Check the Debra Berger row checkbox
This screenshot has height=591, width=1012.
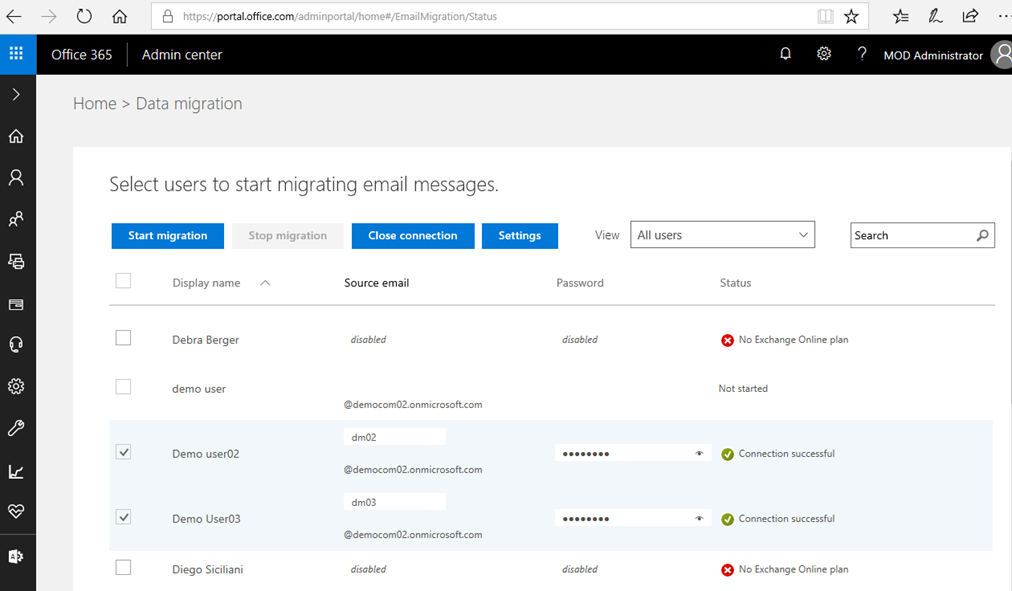(x=123, y=338)
